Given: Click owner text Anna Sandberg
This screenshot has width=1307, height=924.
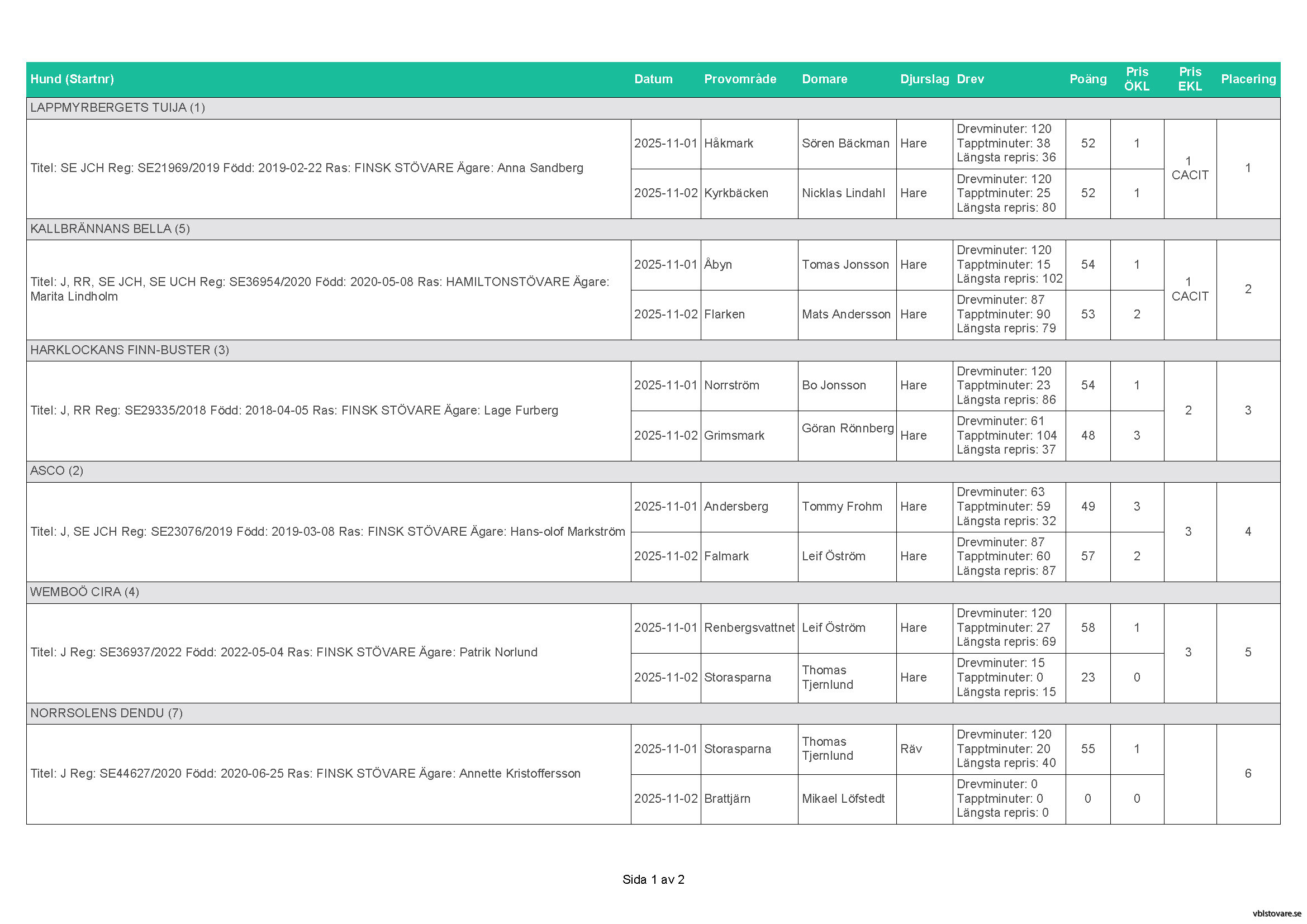Looking at the screenshot, I should point(540,168).
